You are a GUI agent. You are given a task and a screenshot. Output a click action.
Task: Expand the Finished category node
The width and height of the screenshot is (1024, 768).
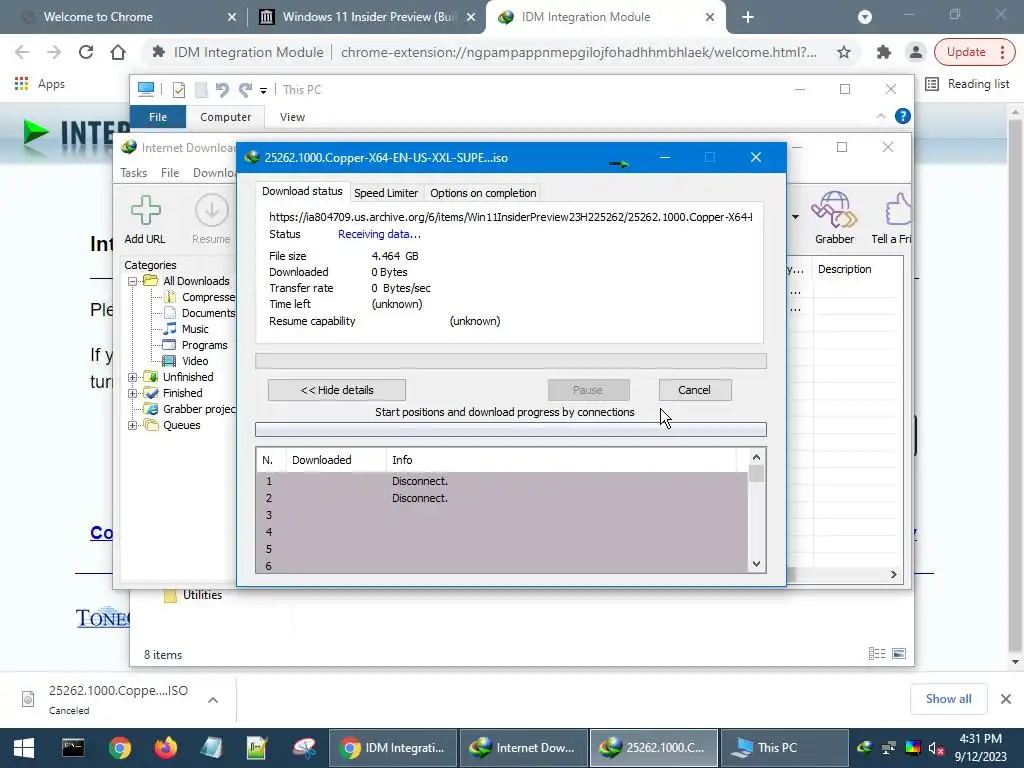133,393
